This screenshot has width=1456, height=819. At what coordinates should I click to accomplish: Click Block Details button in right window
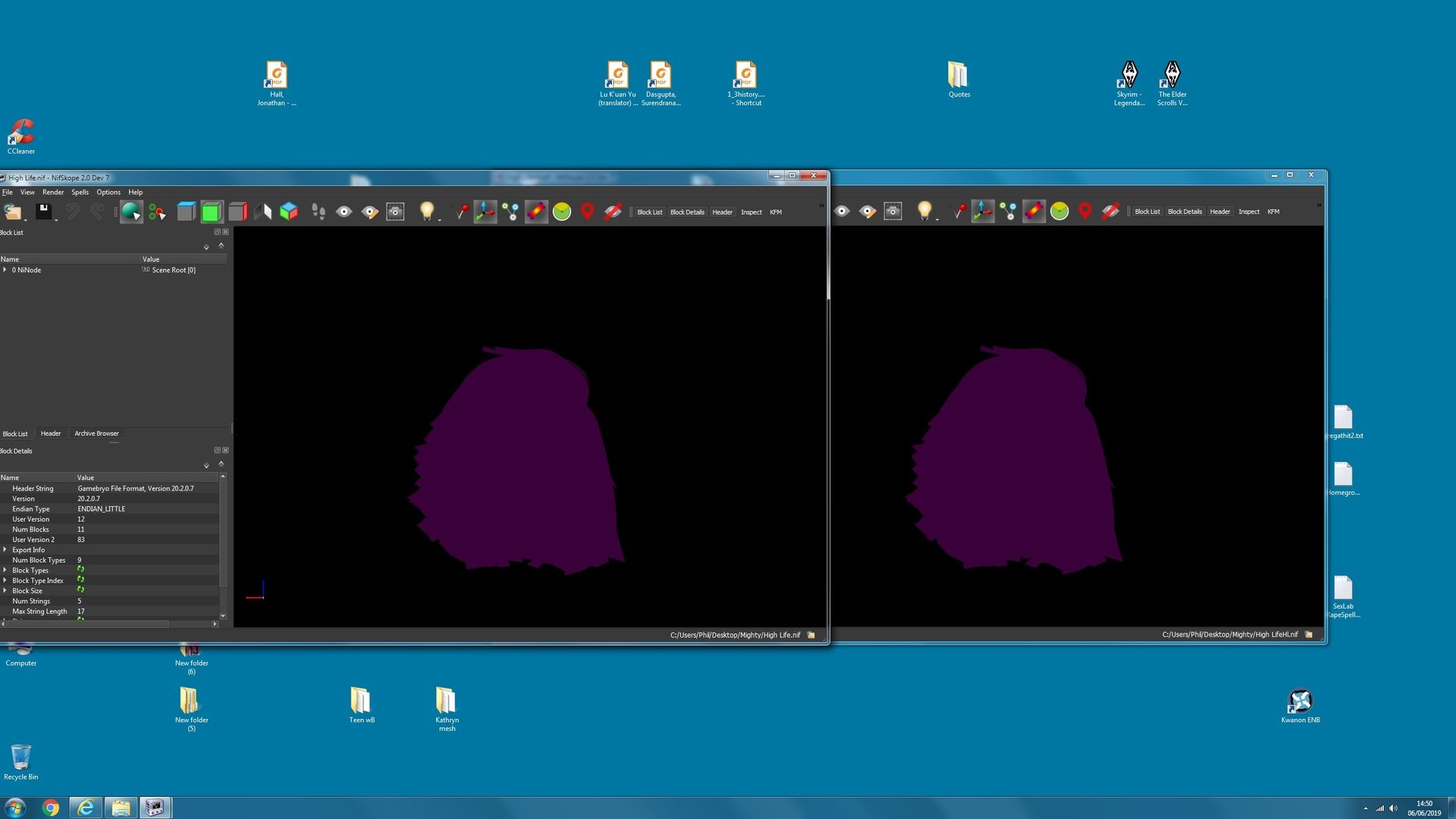pyautogui.click(x=1185, y=212)
